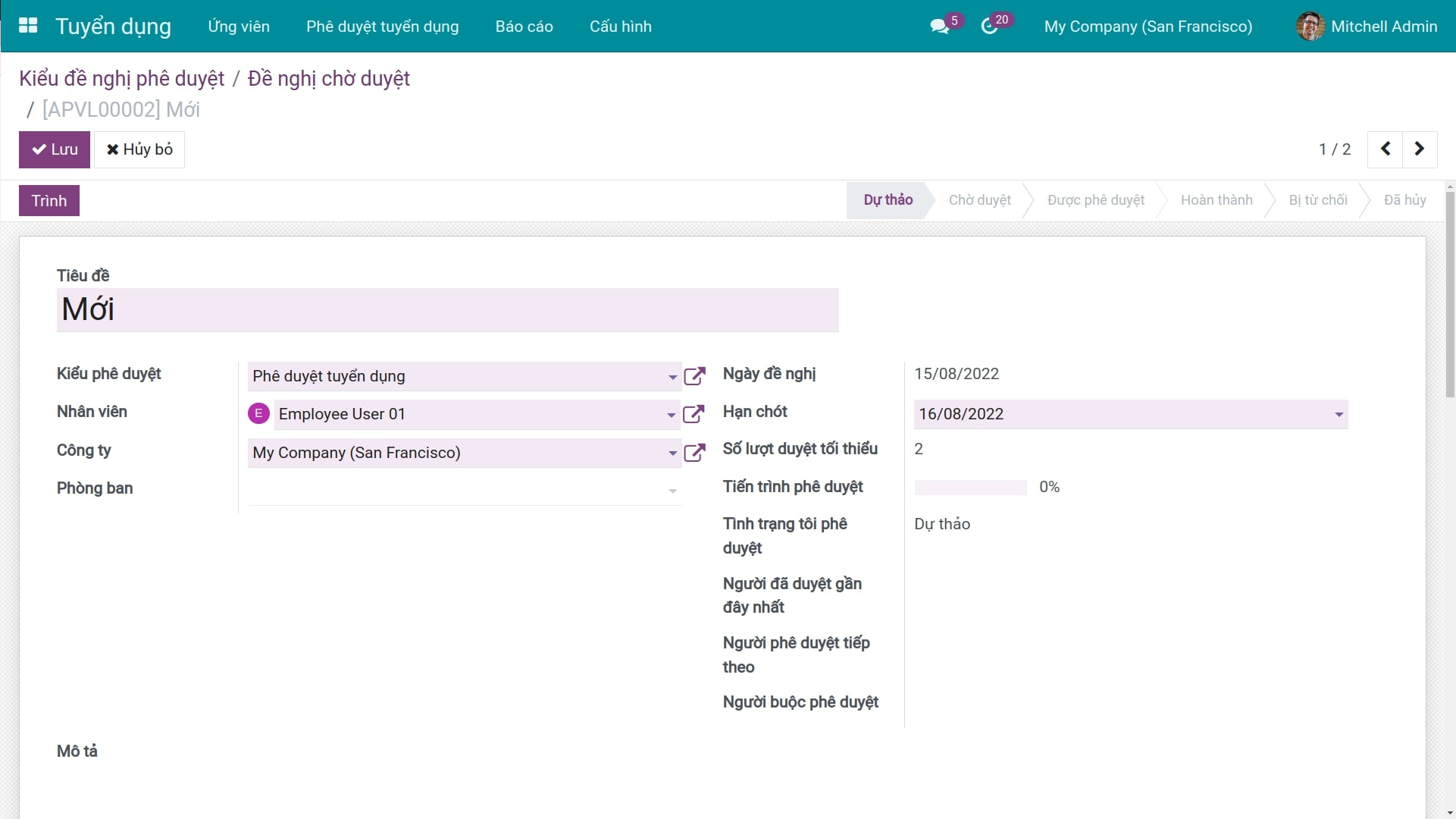1456x819 pixels.
Task: Click the Tiến trình phê duyệt progress bar
Action: click(970, 487)
